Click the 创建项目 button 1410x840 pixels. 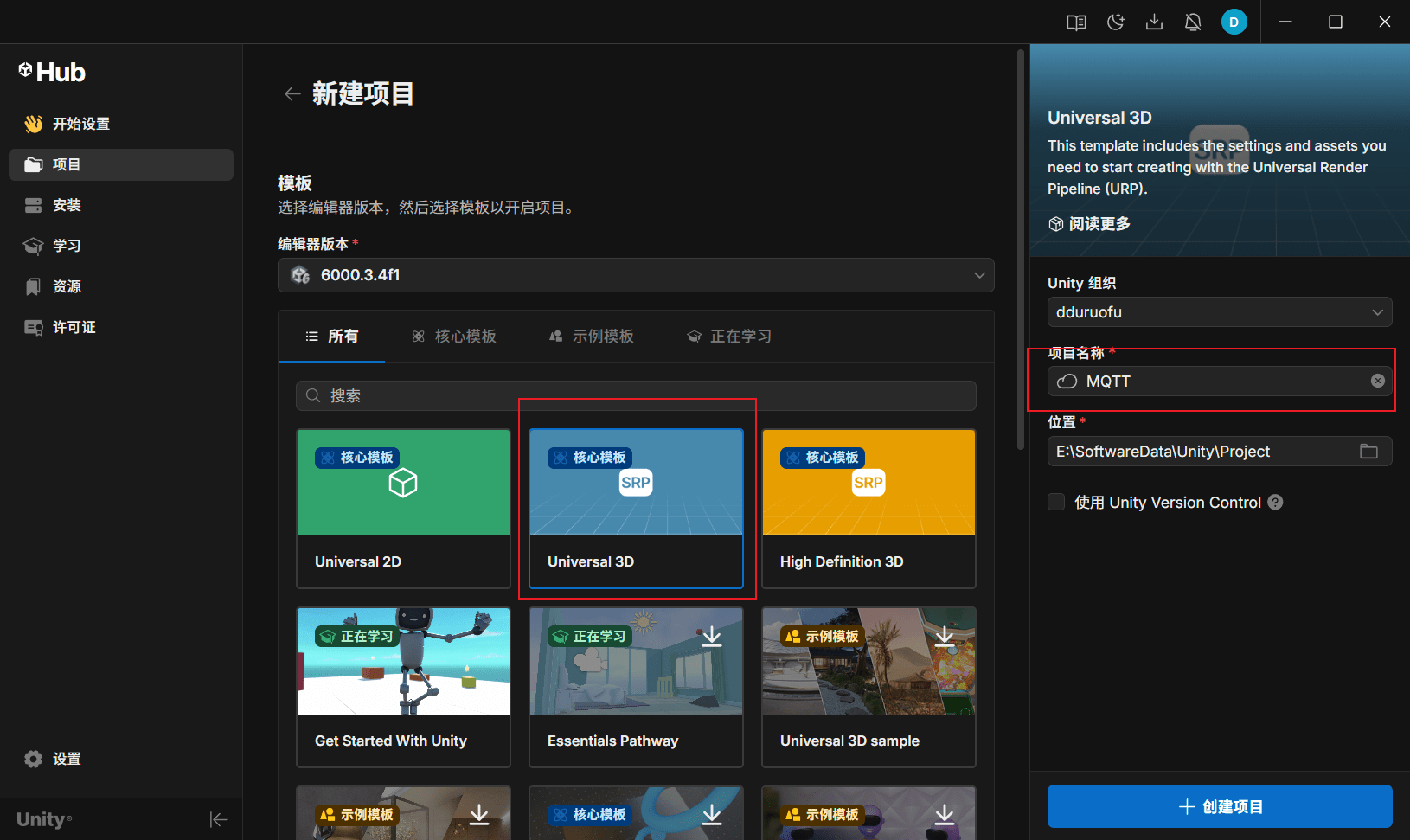pos(1219,806)
